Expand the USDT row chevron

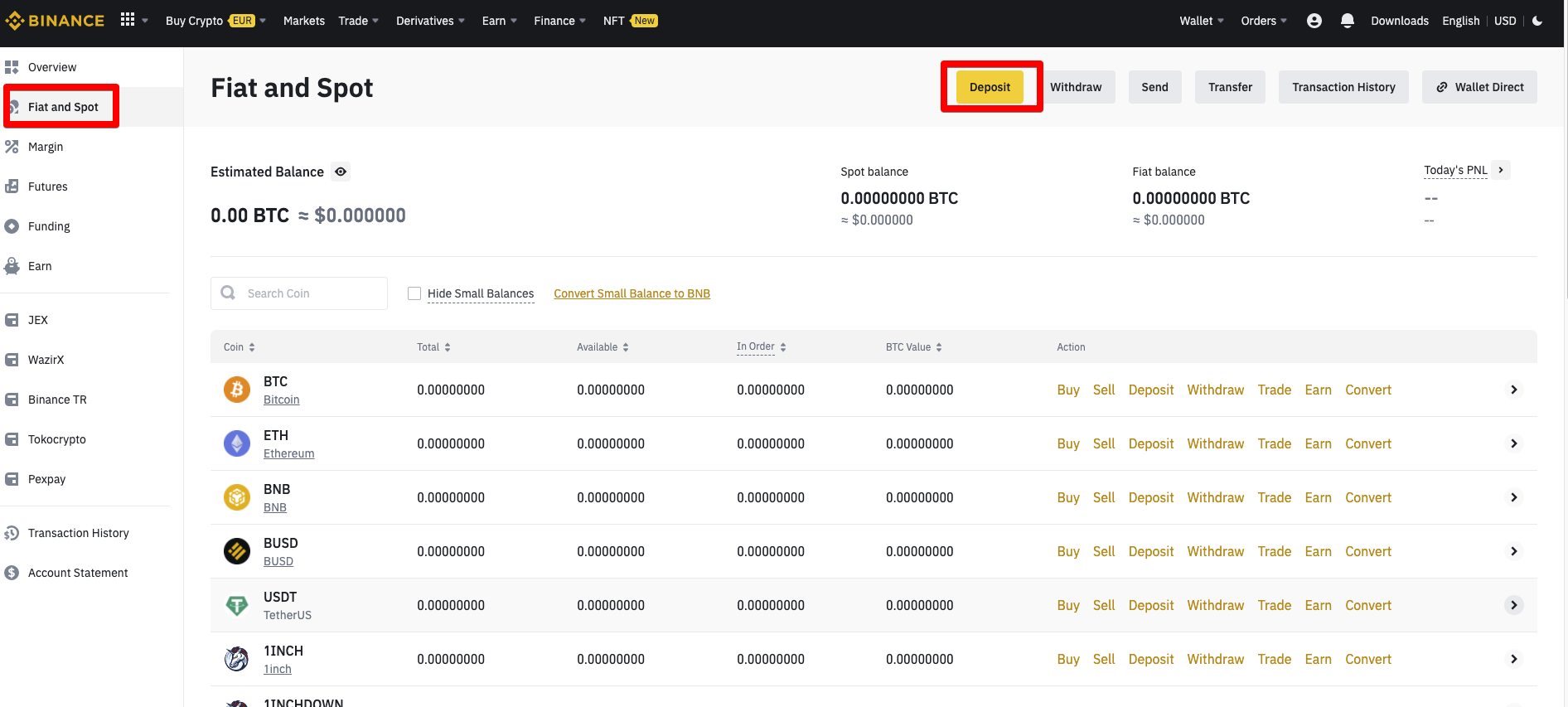pos(1514,605)
